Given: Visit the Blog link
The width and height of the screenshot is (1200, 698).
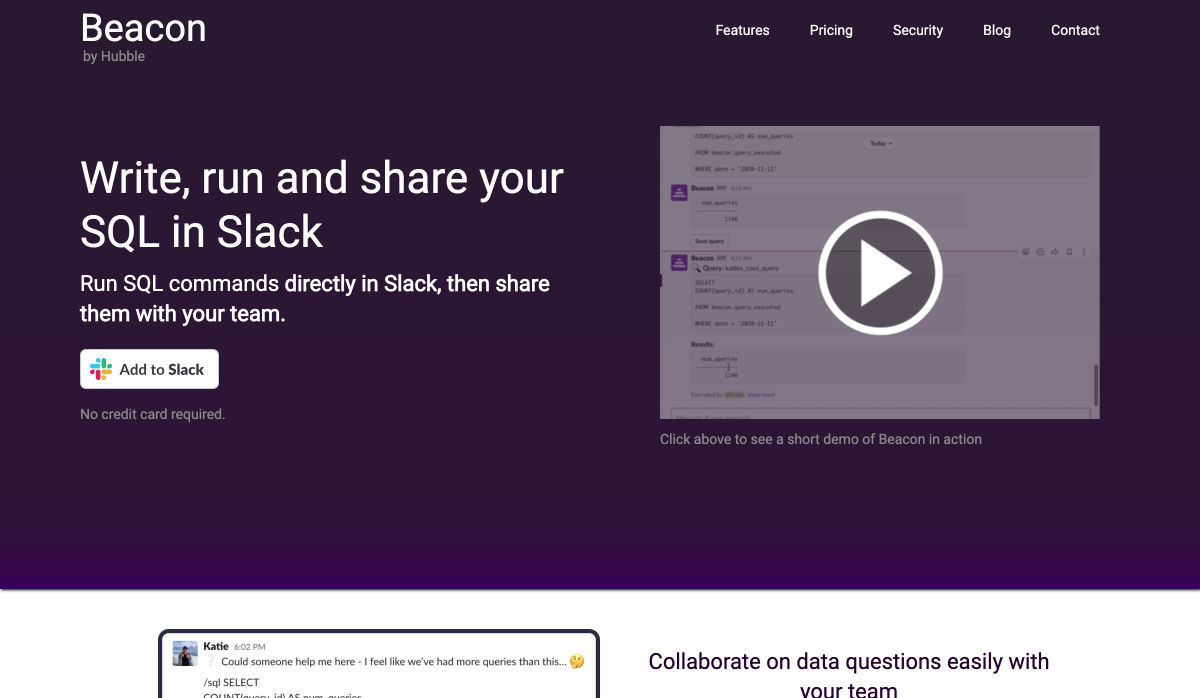Looking at the screenshot, I should [997, 30].
